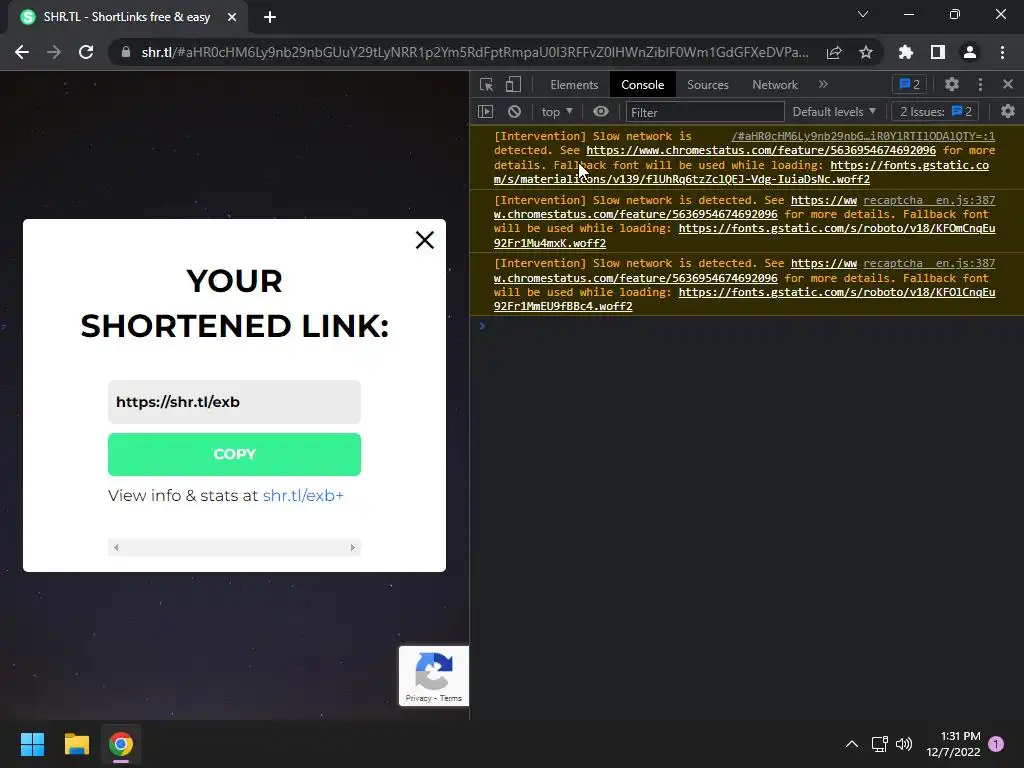View site info via the lock icon
The image size is (1024, 768).
(125, 52)
